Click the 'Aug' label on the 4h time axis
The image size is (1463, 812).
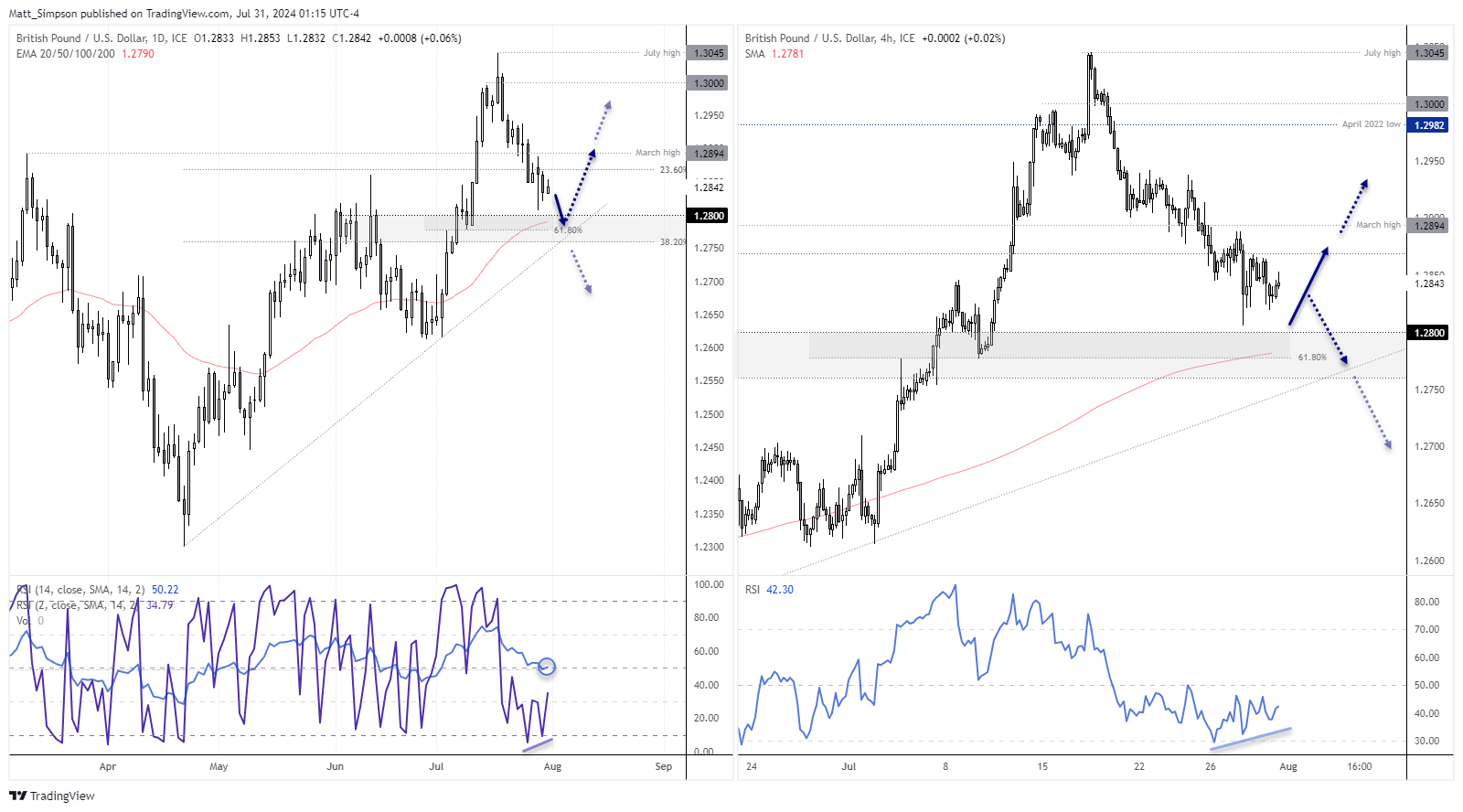pyautogui.click(x=1288, y=766)
